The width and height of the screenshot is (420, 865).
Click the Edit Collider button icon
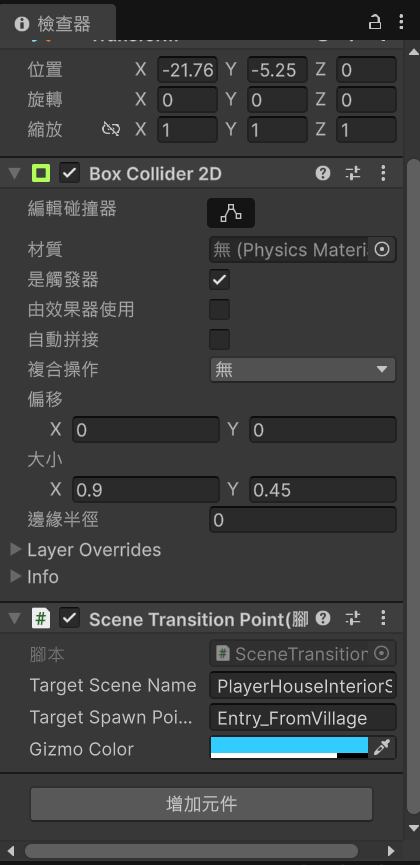[x=231, y=213]
